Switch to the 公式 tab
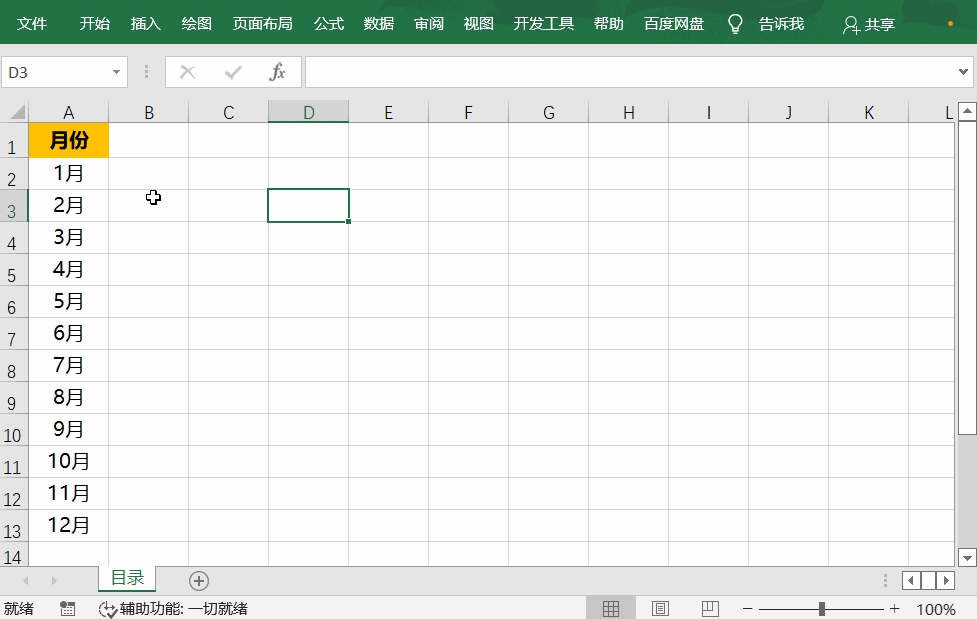This screenshot has width=977, height=619. coord(329,24)
